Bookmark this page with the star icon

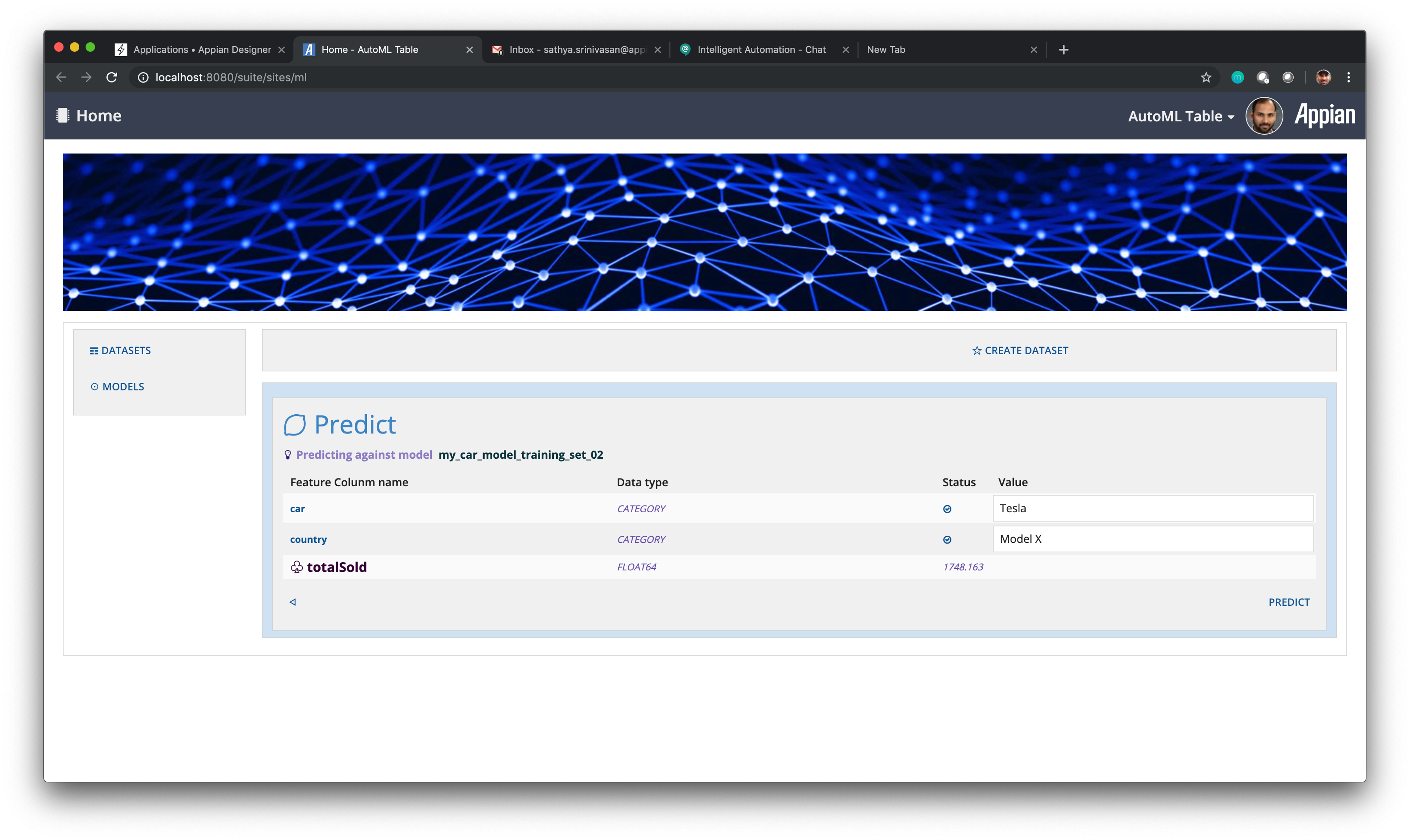point(1205,77)
